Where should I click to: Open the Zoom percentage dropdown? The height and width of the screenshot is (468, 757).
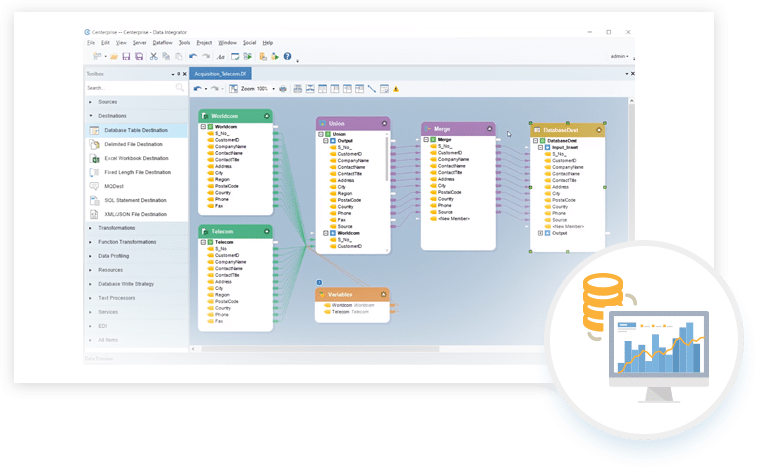(x=272, y=89)
